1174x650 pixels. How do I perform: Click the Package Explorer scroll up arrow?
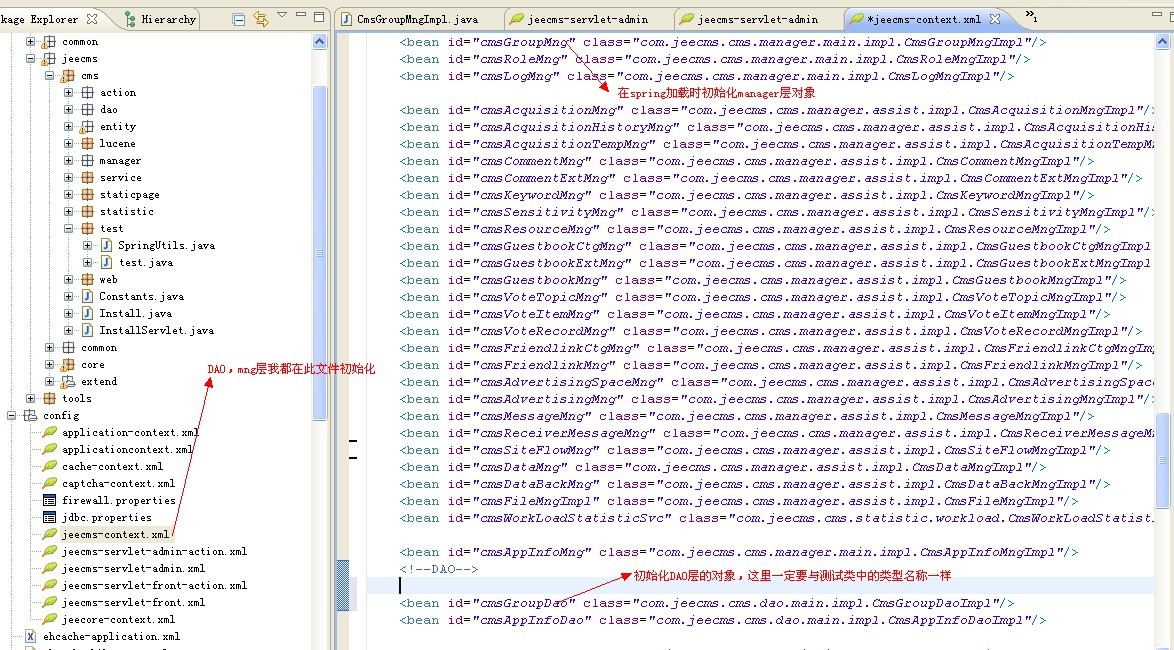(320, 42)
